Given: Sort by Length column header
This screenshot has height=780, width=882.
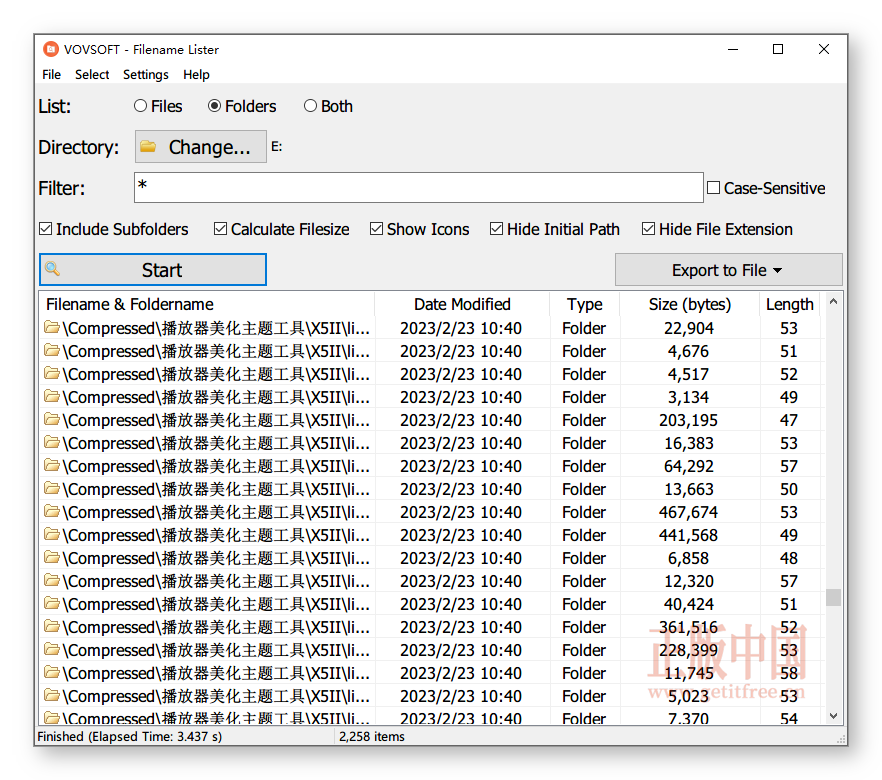Looking at the screenshot, I should point(790,304).
